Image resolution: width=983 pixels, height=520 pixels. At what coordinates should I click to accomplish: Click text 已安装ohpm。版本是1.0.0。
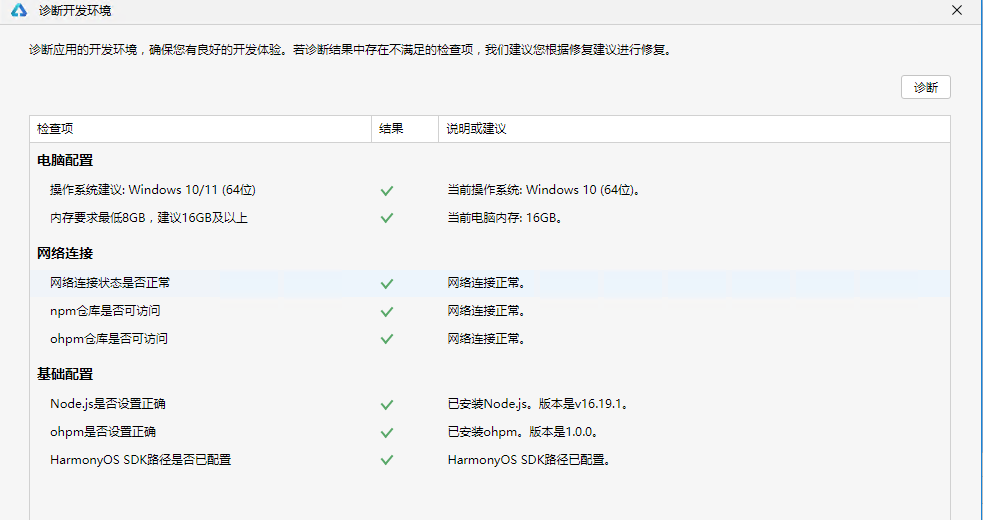(x=525, y=432)
